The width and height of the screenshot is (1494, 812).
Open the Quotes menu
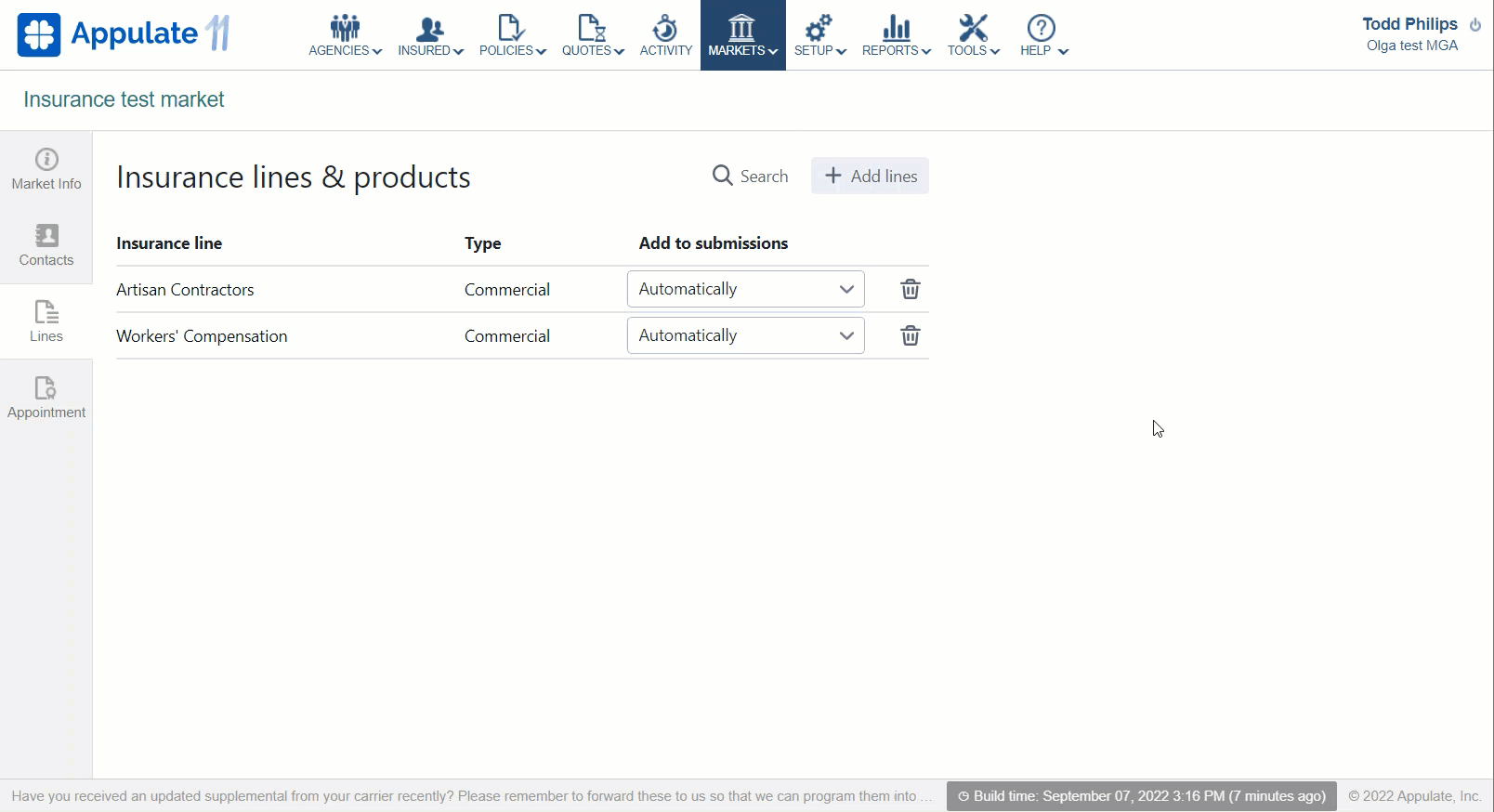[593, 35]
